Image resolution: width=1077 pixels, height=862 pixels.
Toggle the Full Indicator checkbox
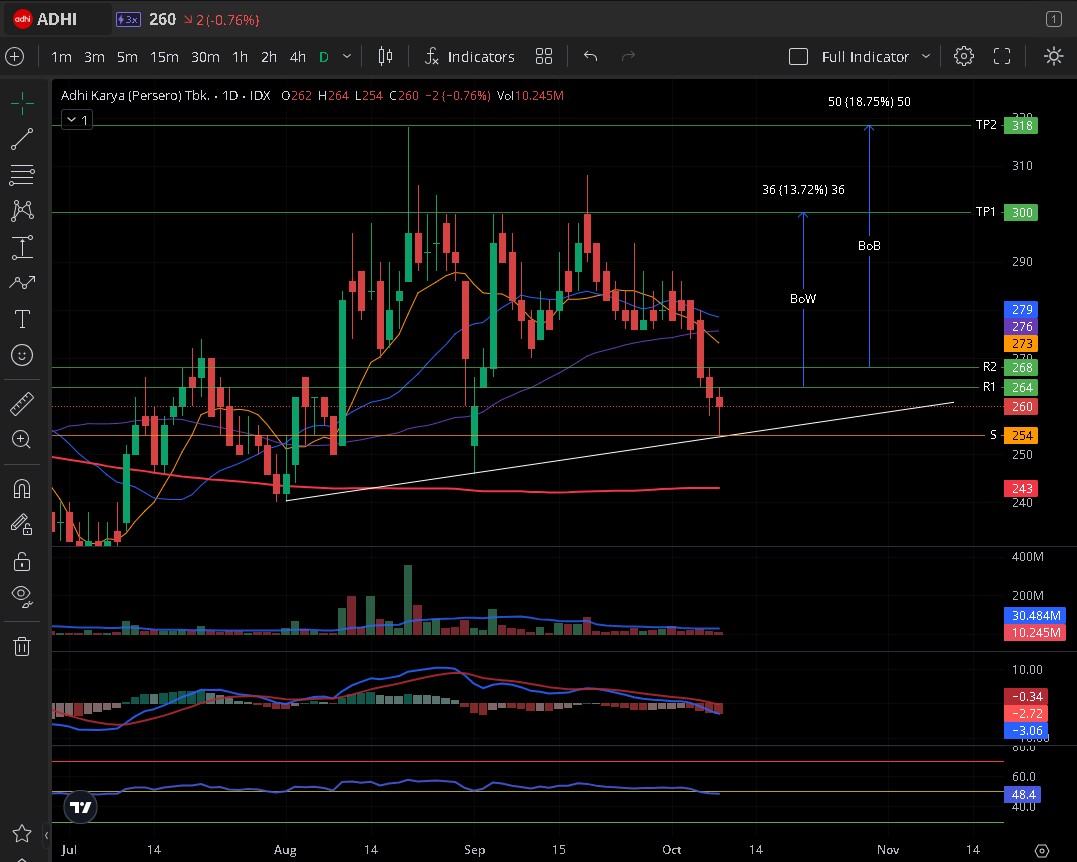pyautogui.click(x=798, y=57)
